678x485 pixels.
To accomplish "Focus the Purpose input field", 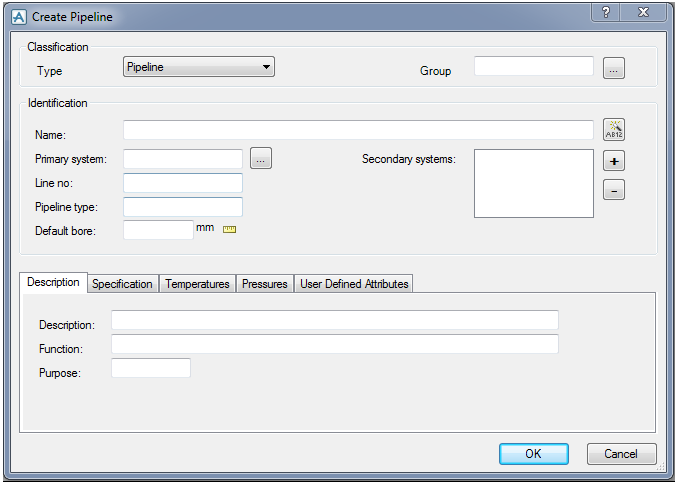I will pos(151,368).
